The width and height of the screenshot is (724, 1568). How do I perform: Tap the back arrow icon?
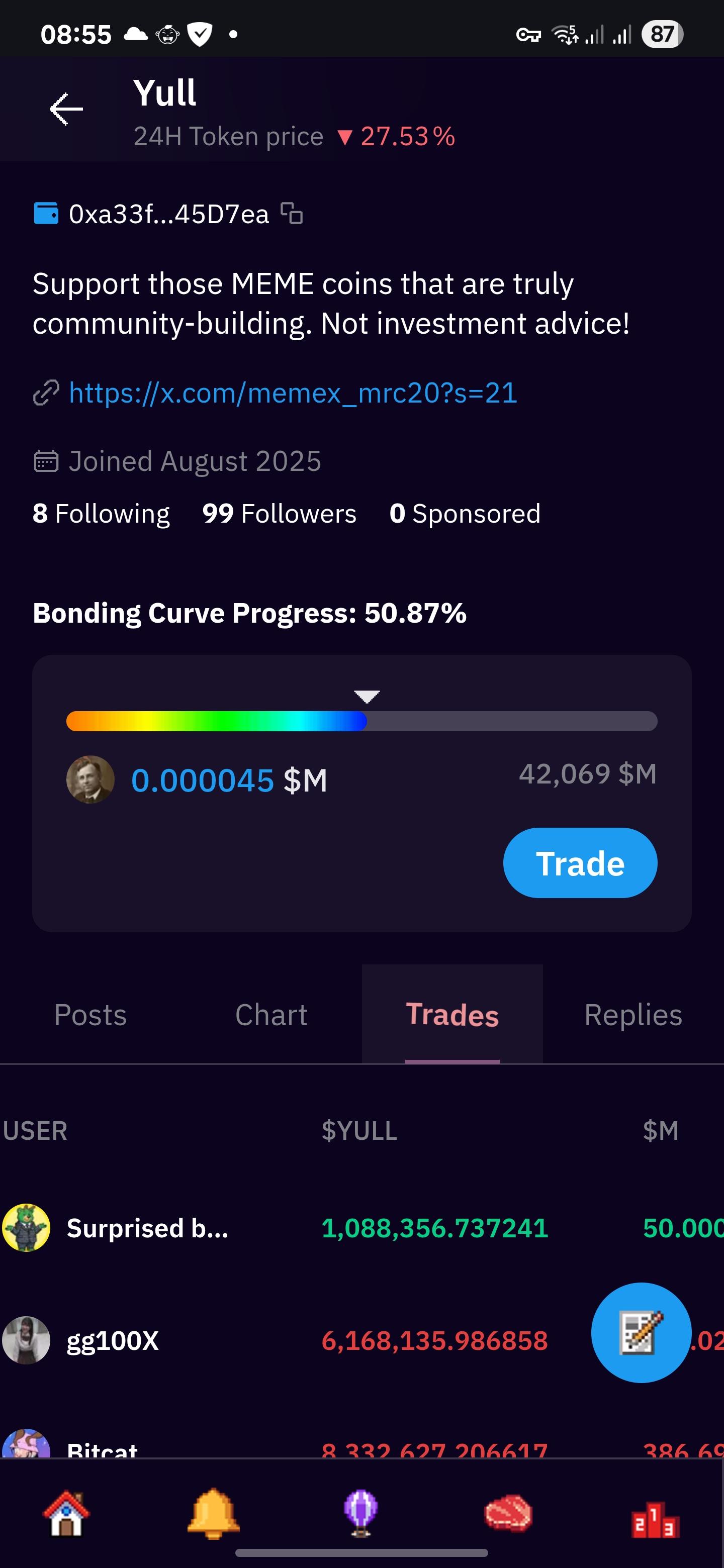pyautogui.click(x=66, y=109)
